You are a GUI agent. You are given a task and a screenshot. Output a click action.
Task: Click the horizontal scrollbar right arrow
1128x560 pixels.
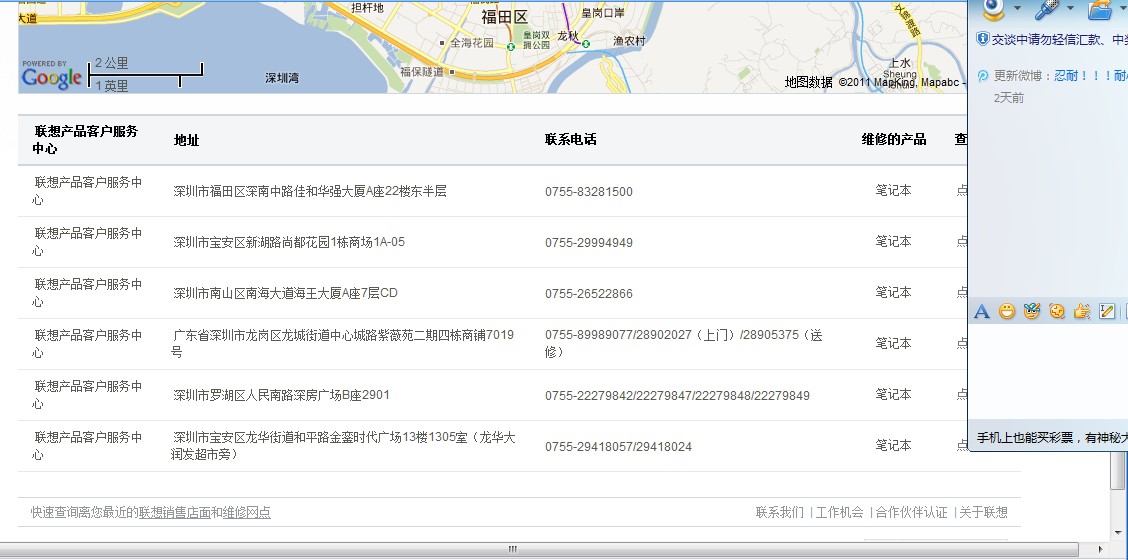click(x=1101, y=551)
